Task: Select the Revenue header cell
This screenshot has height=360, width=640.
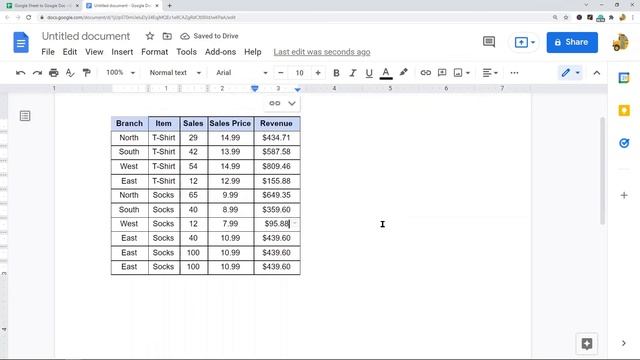Action: tap(277, 123)
